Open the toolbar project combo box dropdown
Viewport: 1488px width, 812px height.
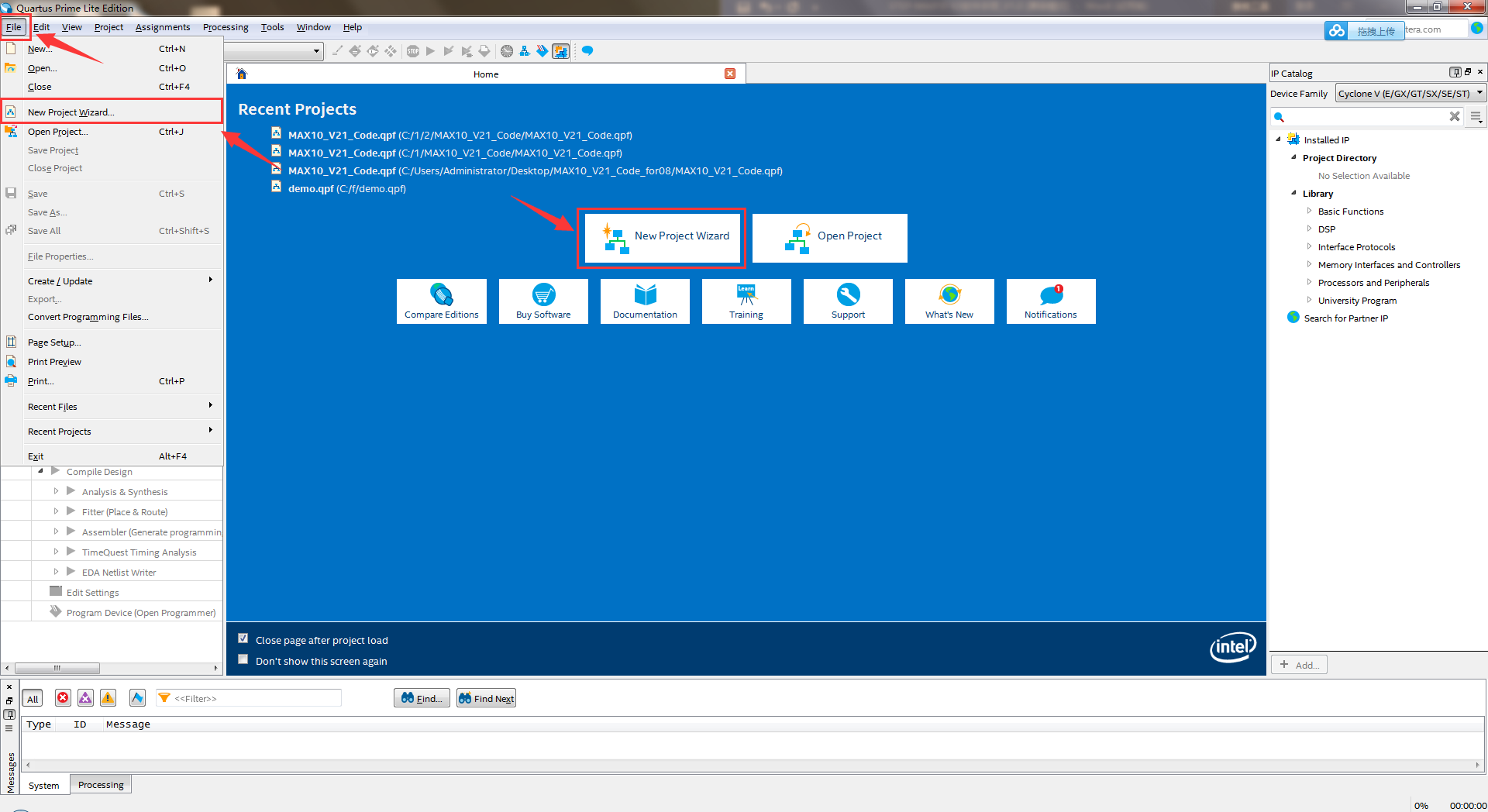click(x=316, y=51)
